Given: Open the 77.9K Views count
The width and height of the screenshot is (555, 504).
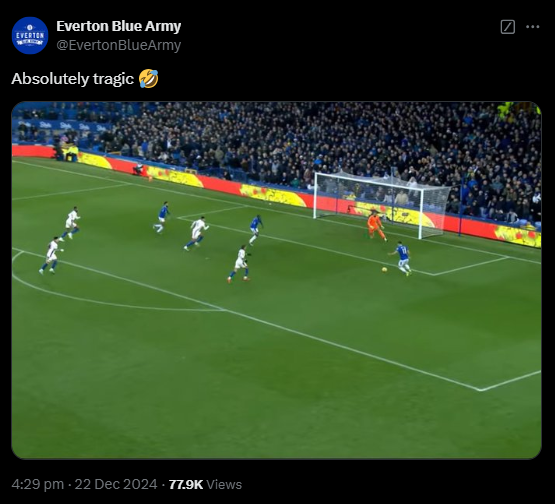Looking at the screenshot, I should pos(205,484).
